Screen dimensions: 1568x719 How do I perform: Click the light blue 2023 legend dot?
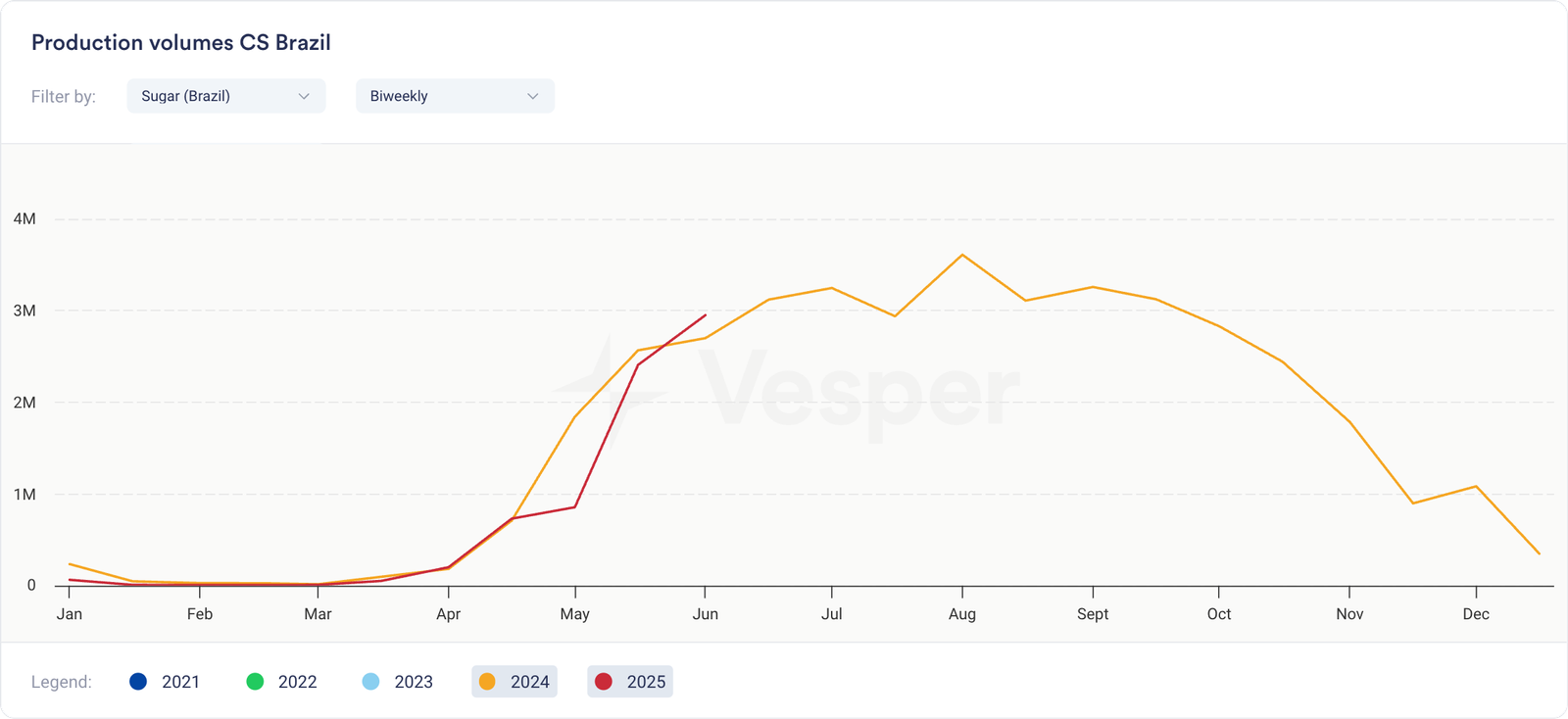[x=370, y=682]
